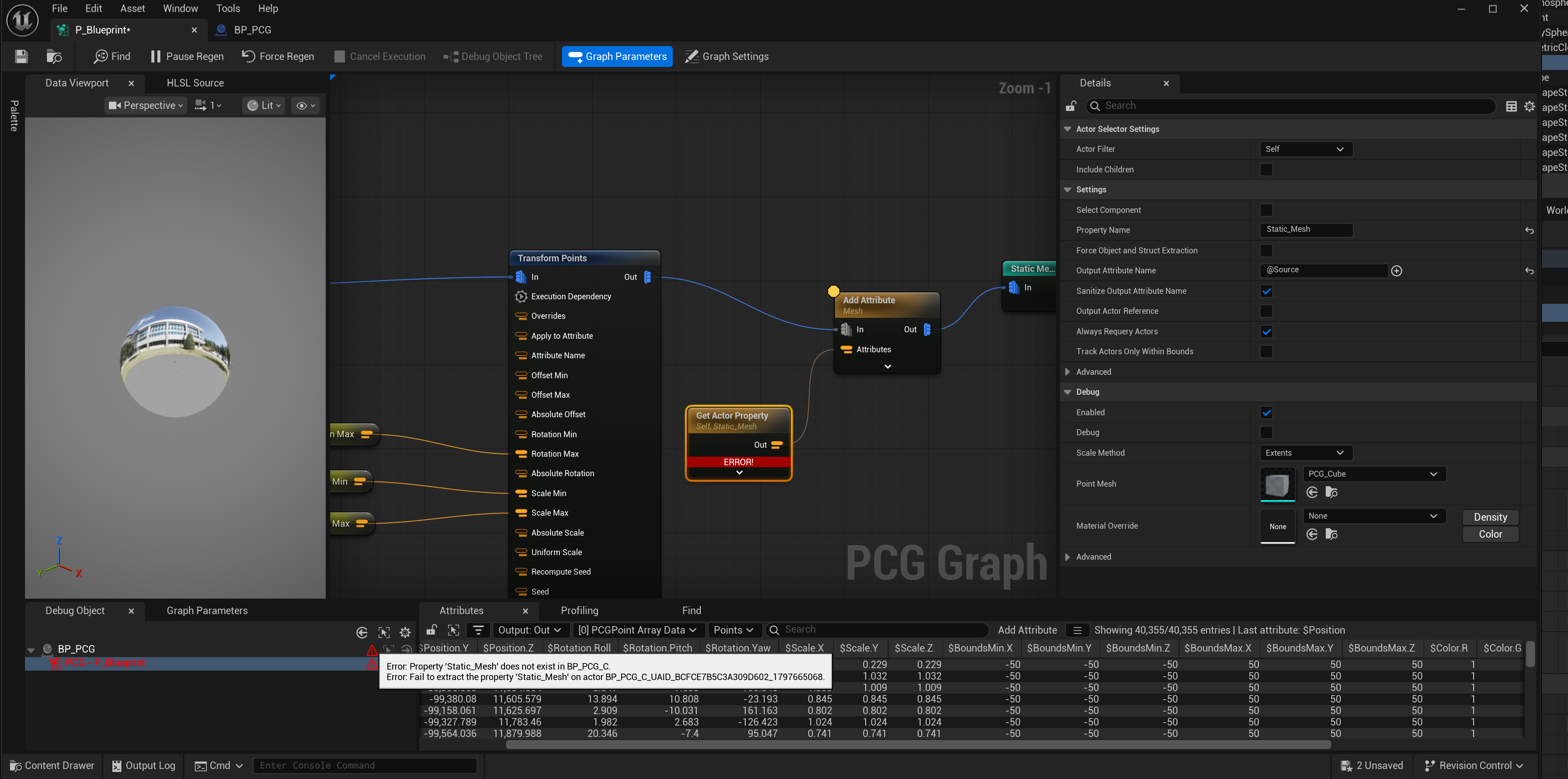Open the Actor Filter dropdown
This screenshot has height=779, width=1568.
[x=1305, y=149]
